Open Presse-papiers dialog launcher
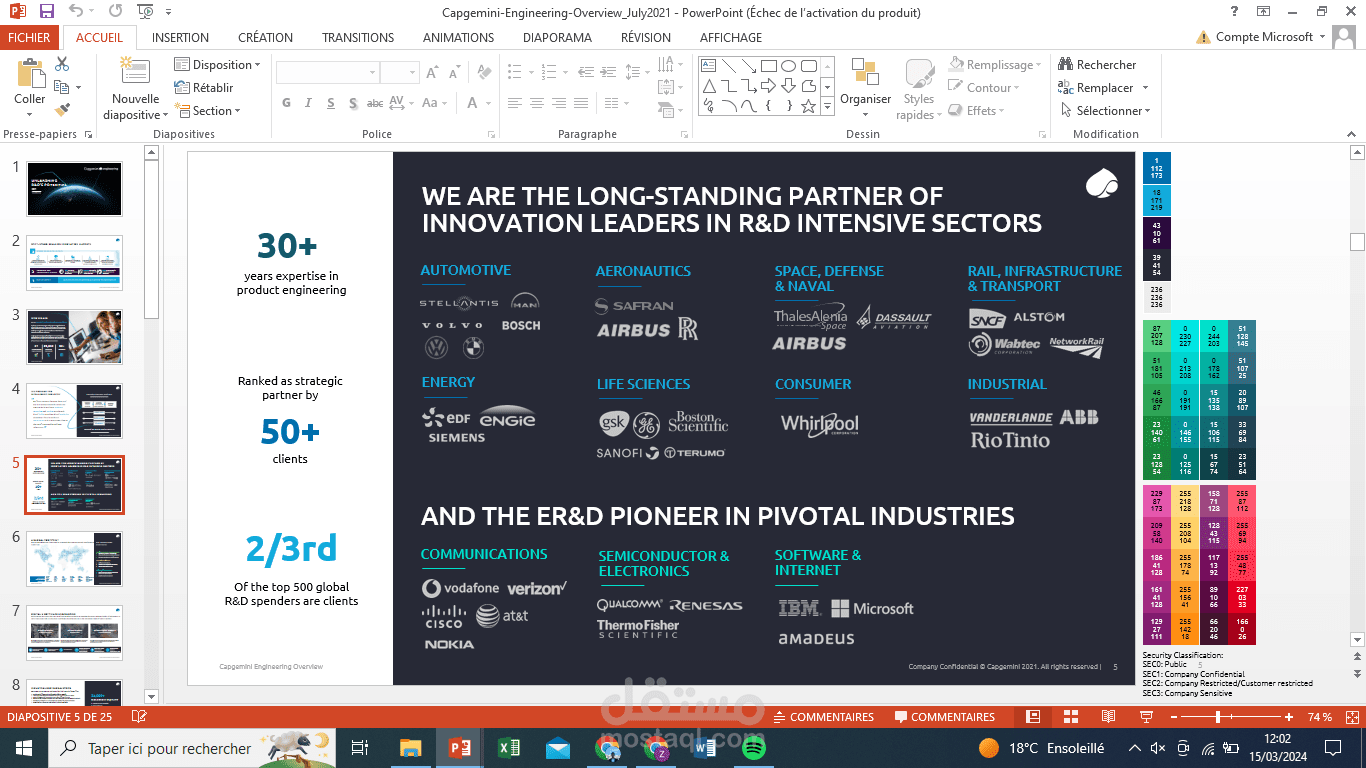The height and width of the screenshot is (768, 1366). pyautogui.click(x=88, y=134)
